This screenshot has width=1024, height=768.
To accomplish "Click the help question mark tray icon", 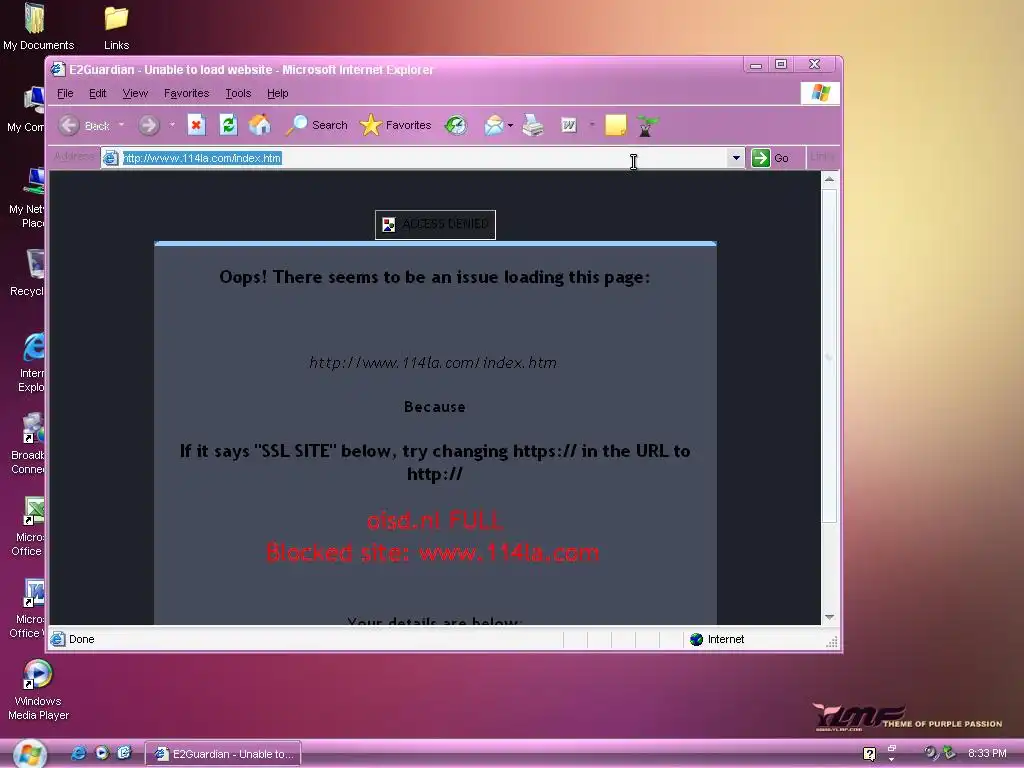I will coord(869,754).
